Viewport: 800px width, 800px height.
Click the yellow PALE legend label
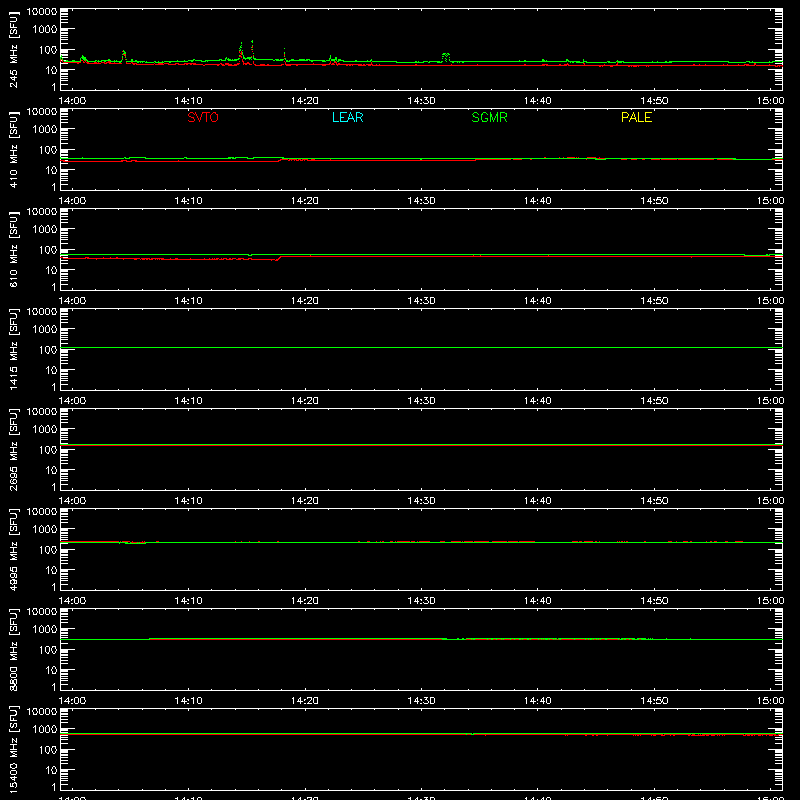(636, 117)
